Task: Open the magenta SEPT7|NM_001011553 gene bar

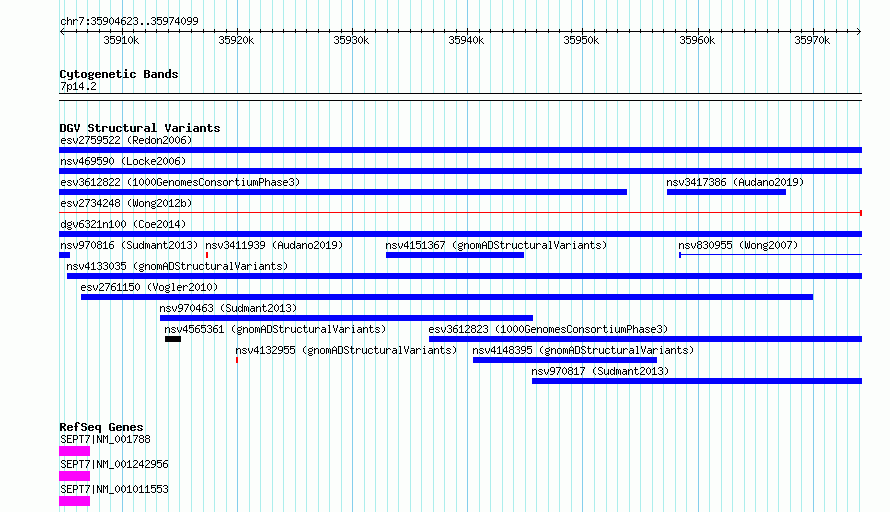Action: [x=74, y=501]
